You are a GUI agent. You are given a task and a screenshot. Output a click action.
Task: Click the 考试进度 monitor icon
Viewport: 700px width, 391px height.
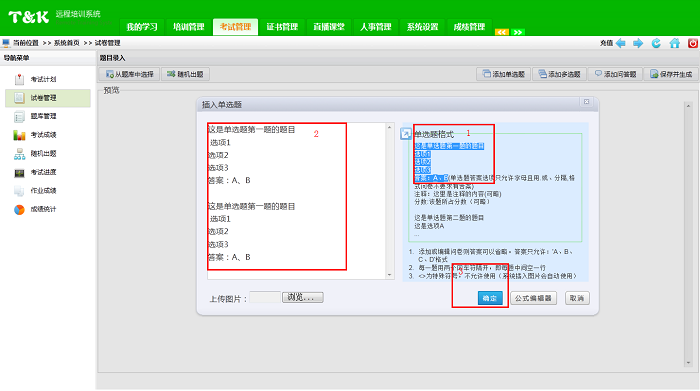[x=19, y=173]
